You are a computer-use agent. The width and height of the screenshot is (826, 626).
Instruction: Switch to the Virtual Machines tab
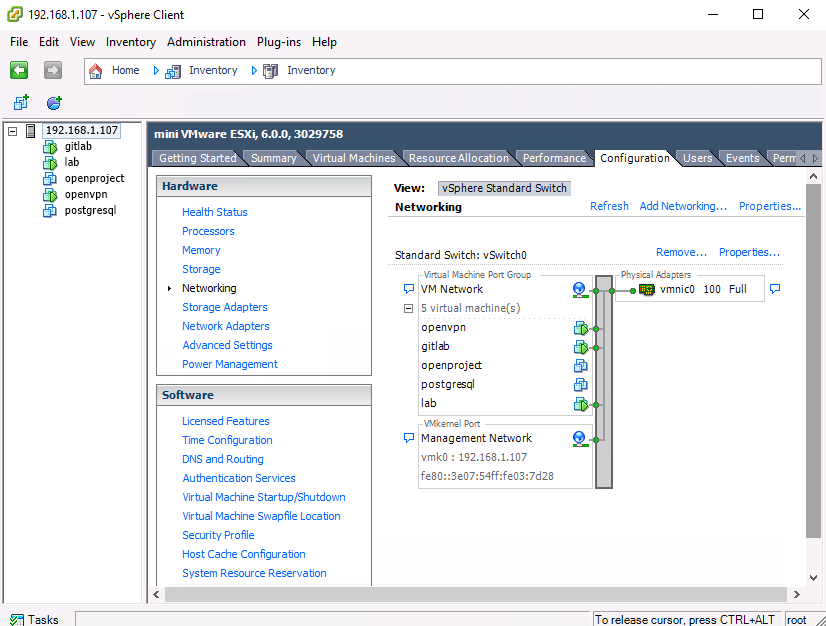click(353, 158)
